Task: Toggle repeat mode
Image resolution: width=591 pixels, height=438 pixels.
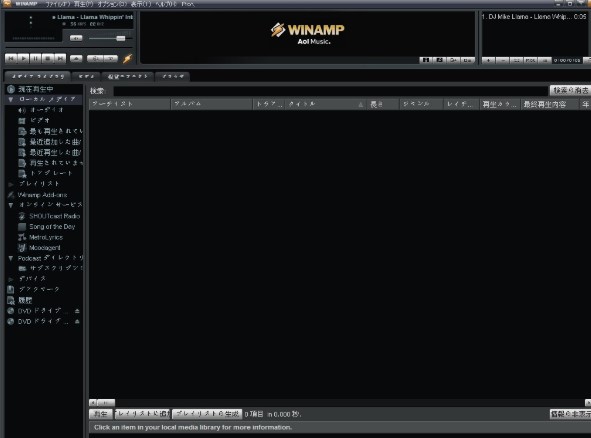Action: 110,58
